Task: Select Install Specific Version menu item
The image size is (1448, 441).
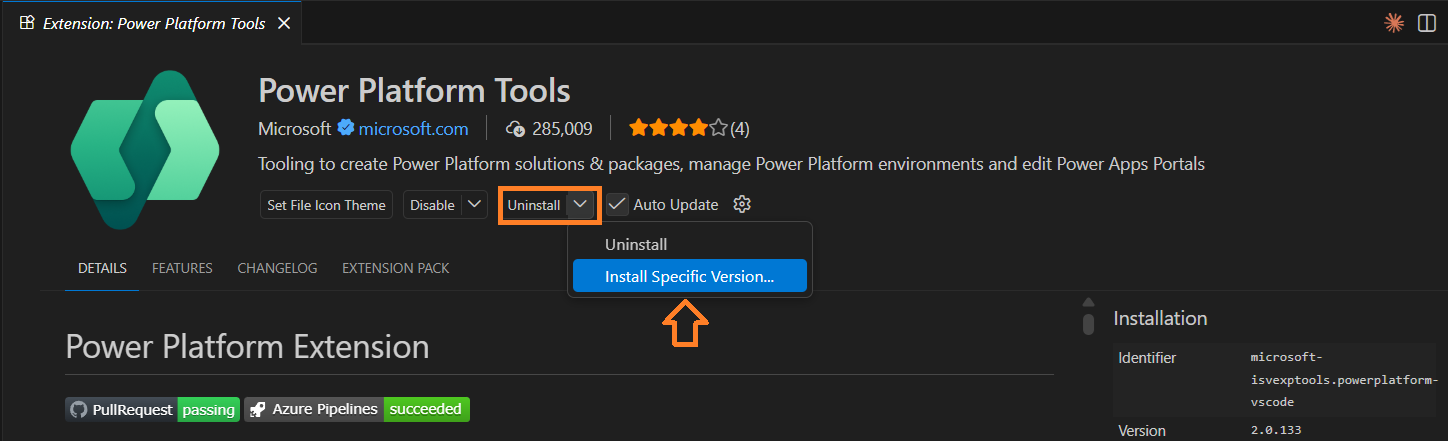Action: tap(689, 277)
